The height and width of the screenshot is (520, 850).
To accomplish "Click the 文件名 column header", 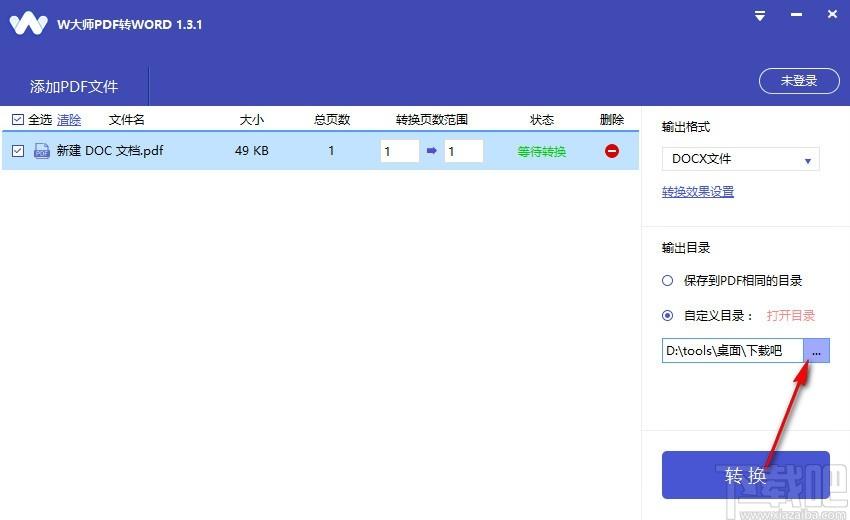I will coord(126,119).
